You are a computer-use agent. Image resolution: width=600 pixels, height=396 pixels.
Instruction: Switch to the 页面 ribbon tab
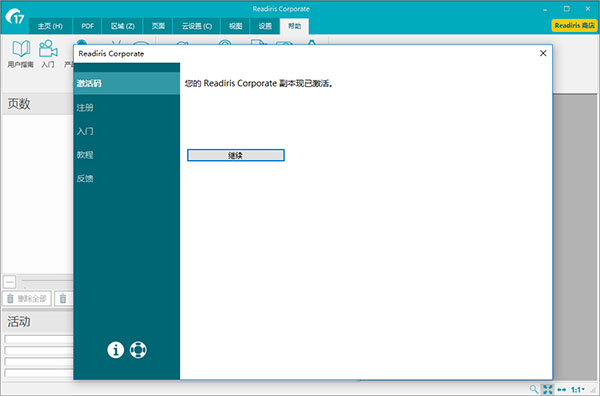click(158, 26)
